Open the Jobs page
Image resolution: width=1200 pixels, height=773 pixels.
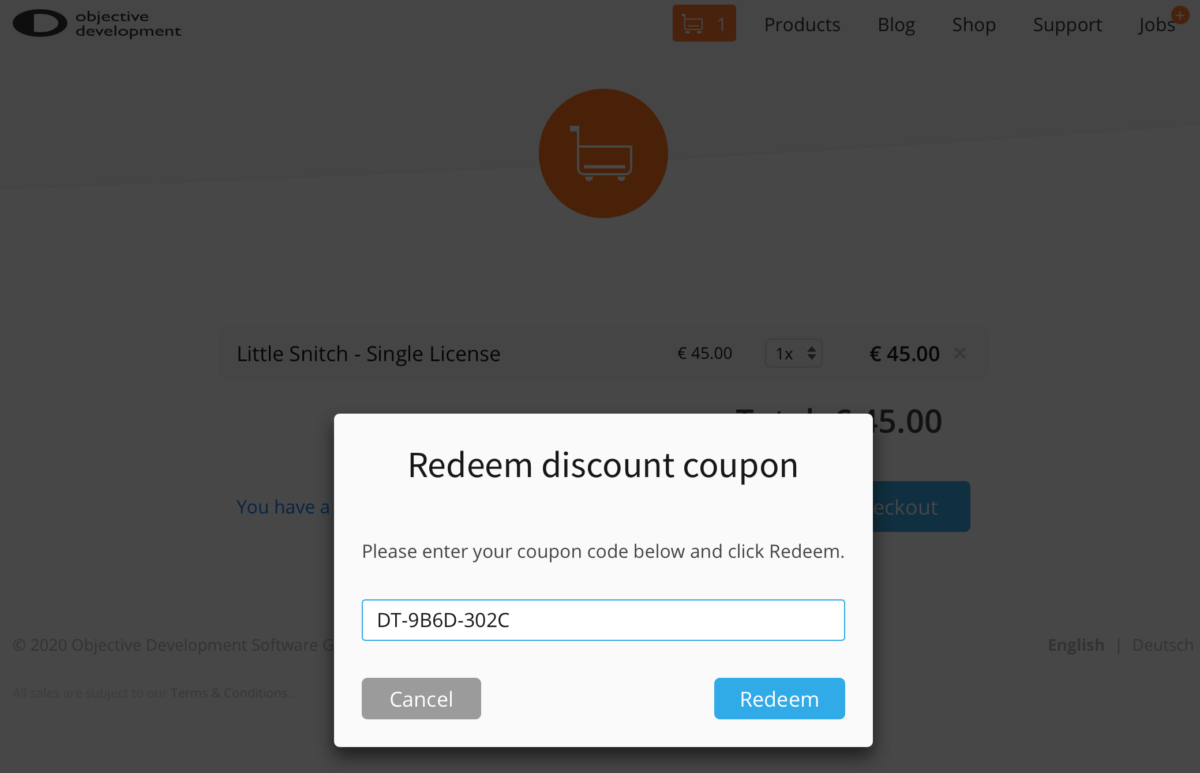pyautogui.click(x=1156, y=26)
